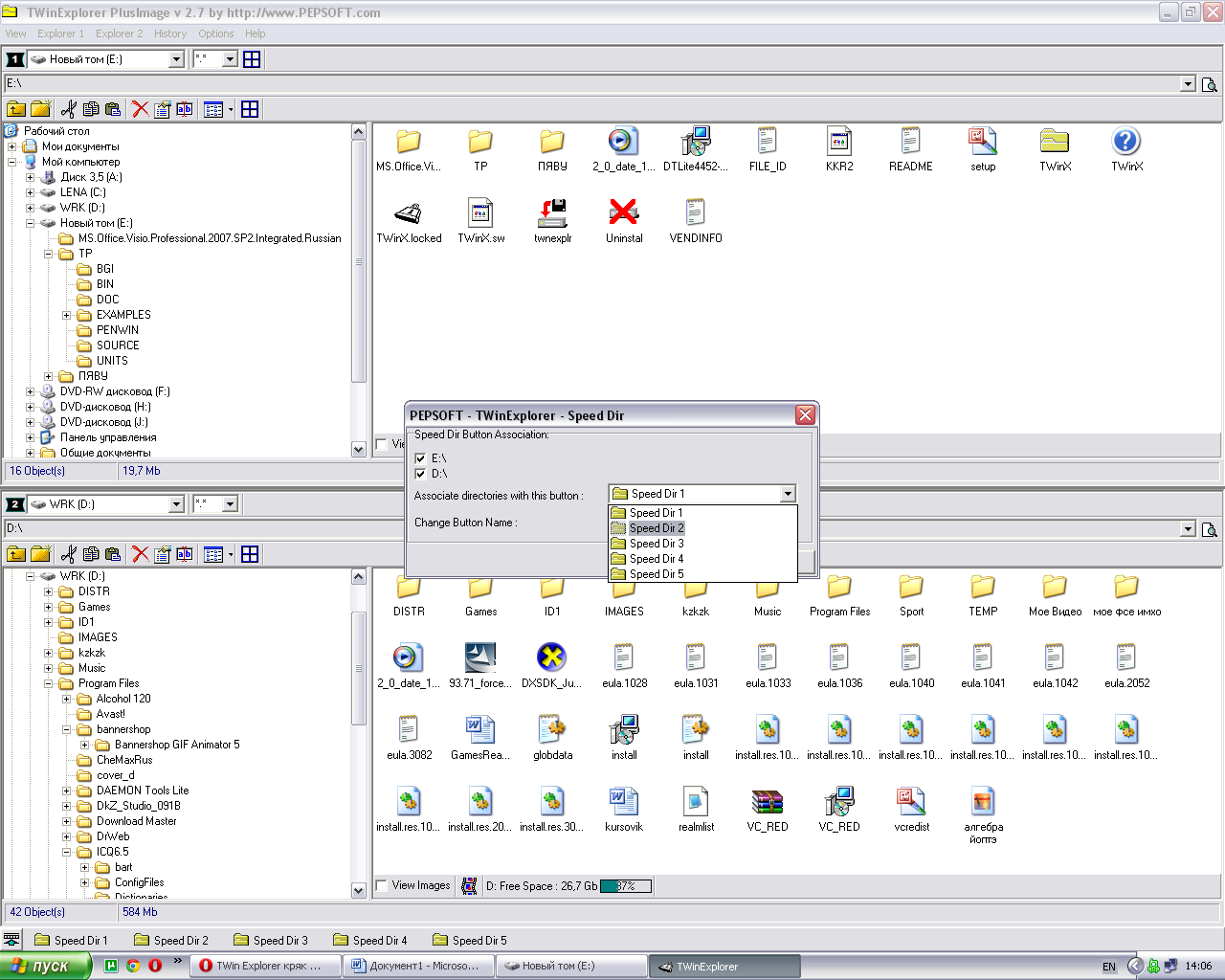Click Speed Dir 4 button in bottom bar
The height and width of the screenshot is (980, 1225).
pyautogui.click(x=369, y=941)
